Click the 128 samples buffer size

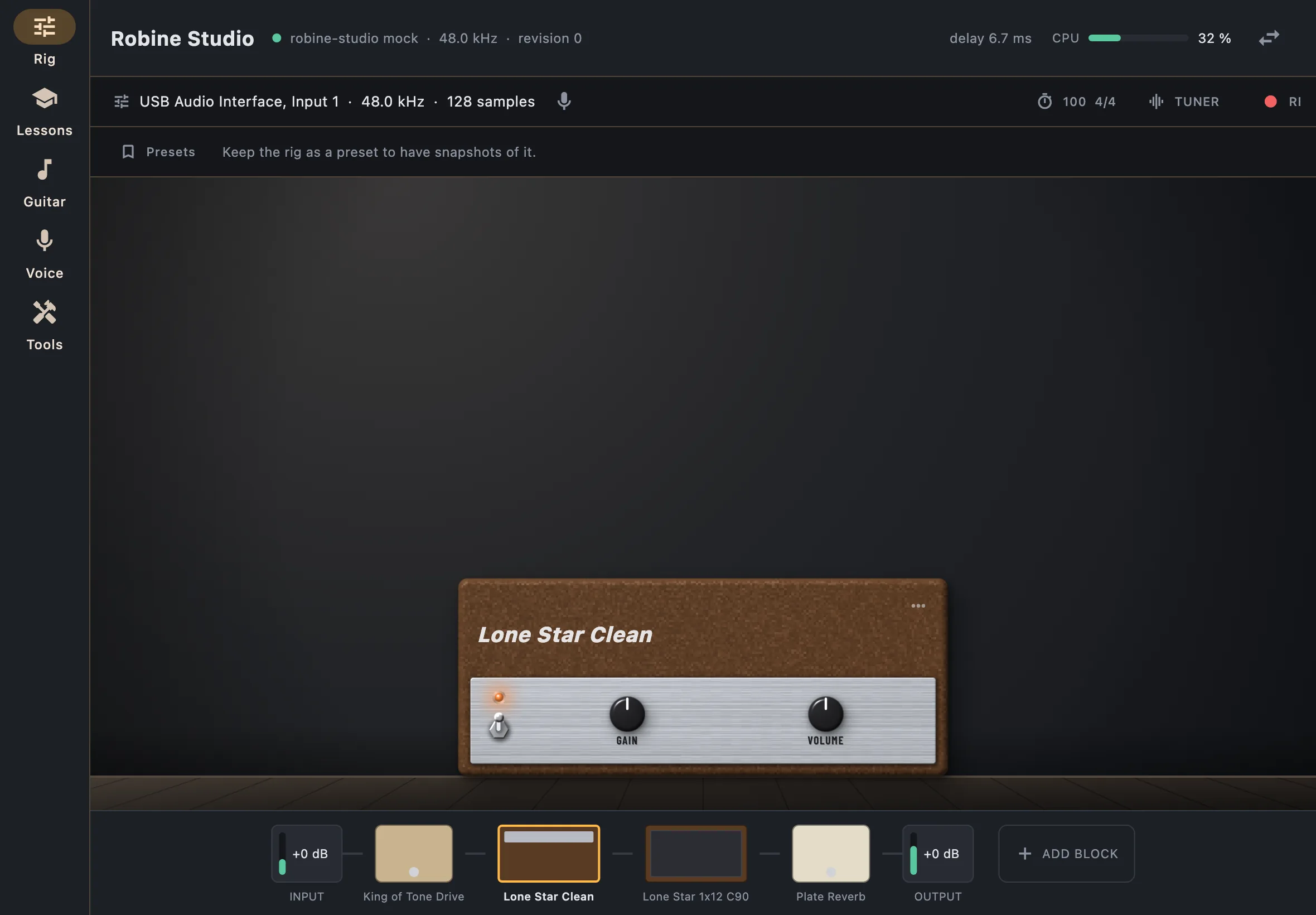(490, 102)
